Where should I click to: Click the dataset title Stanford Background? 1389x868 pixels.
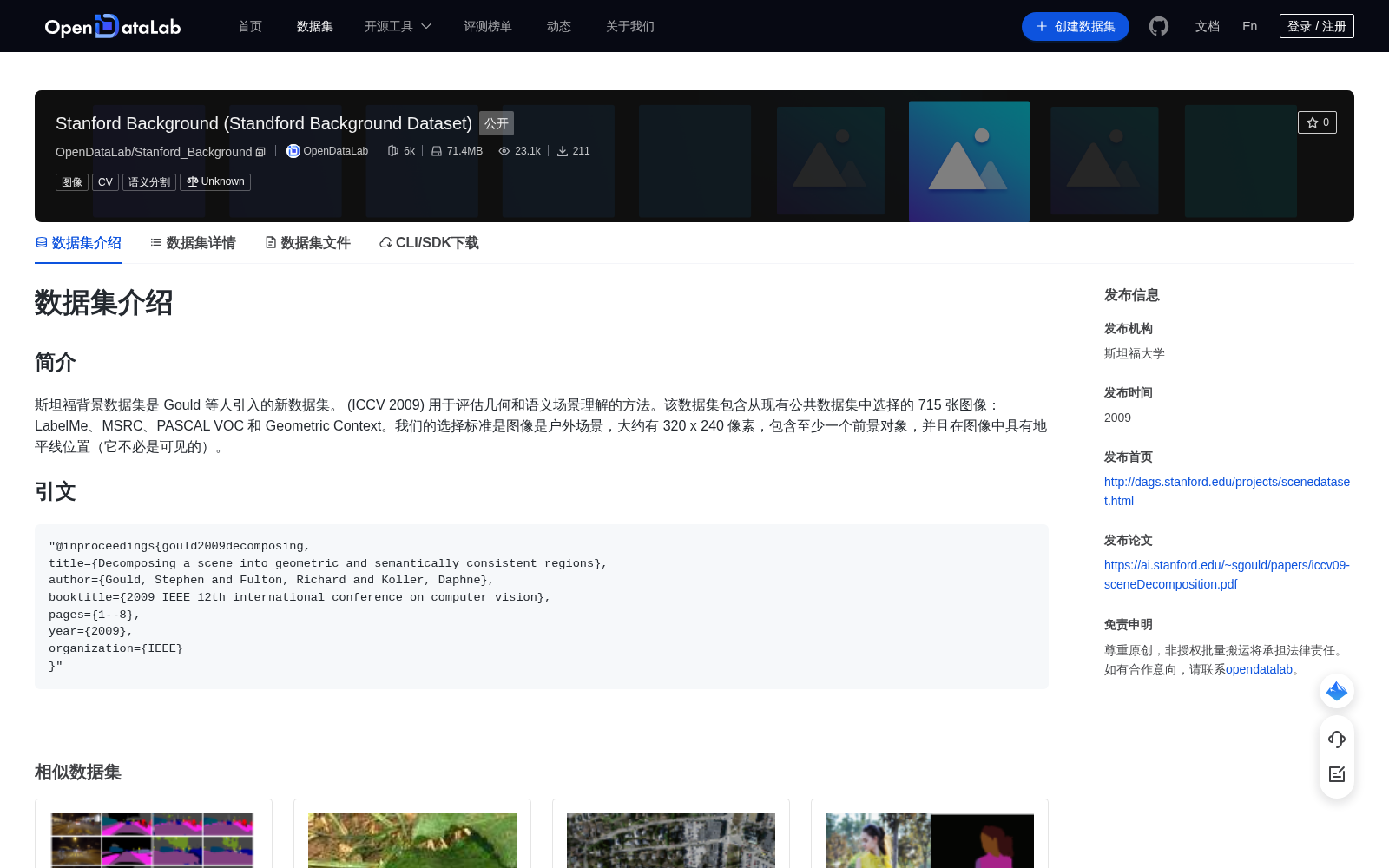tap(264, 123)
